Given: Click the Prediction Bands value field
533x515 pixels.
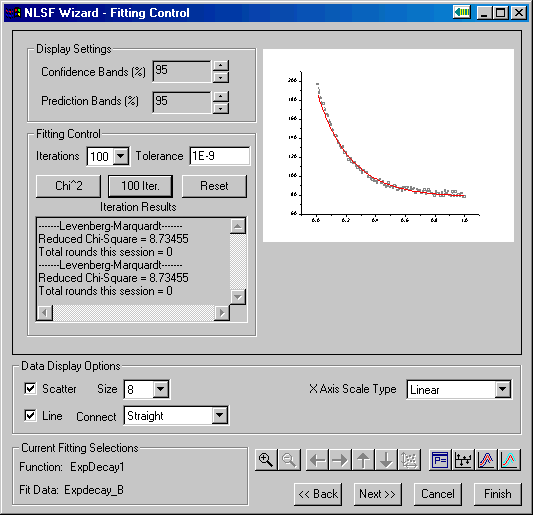Looking at the screenshot, I should pos(182,102).
